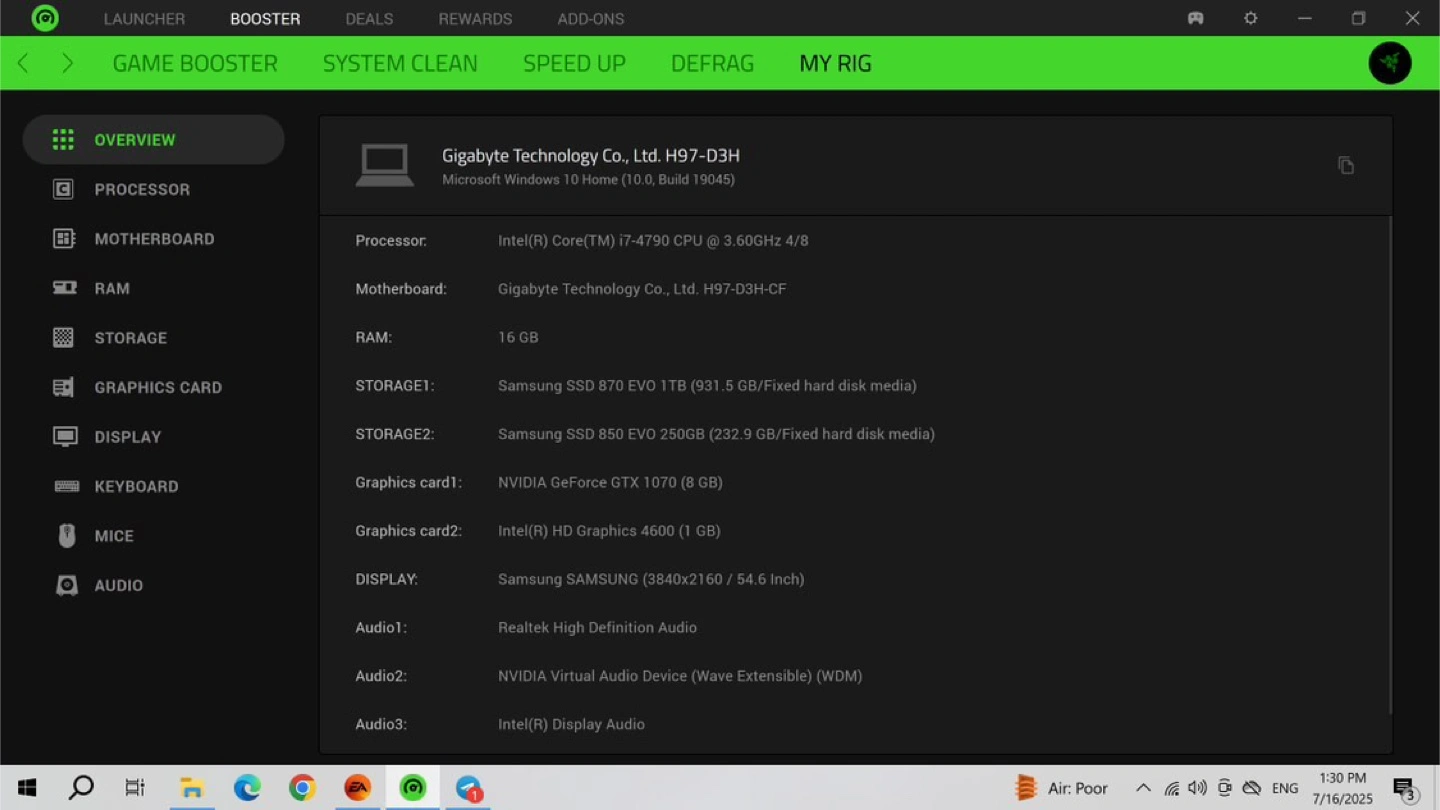Open the Speed Up section

(x=574, y=63)
